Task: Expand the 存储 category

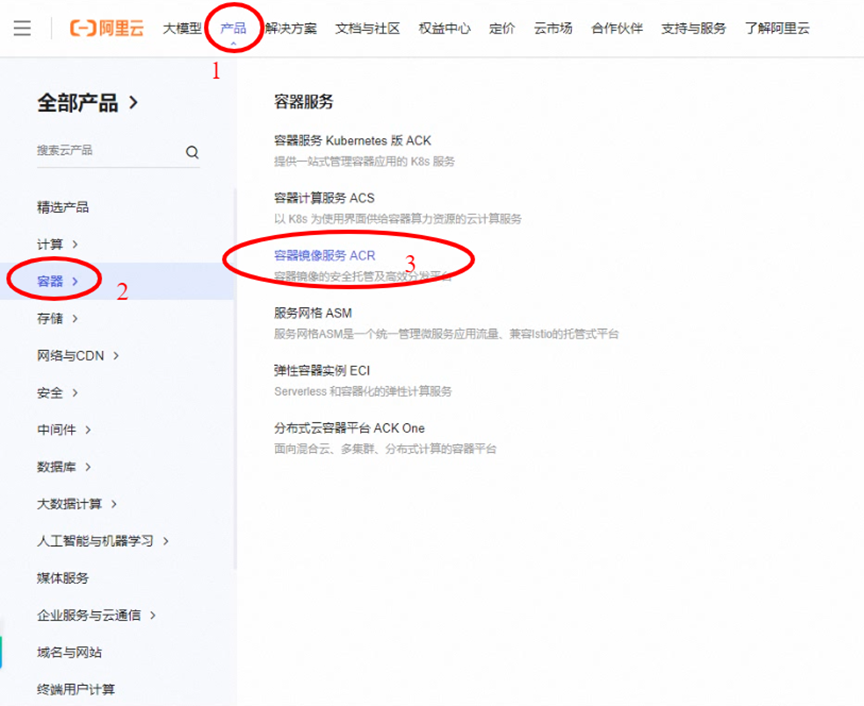Action: coord(57,319)
